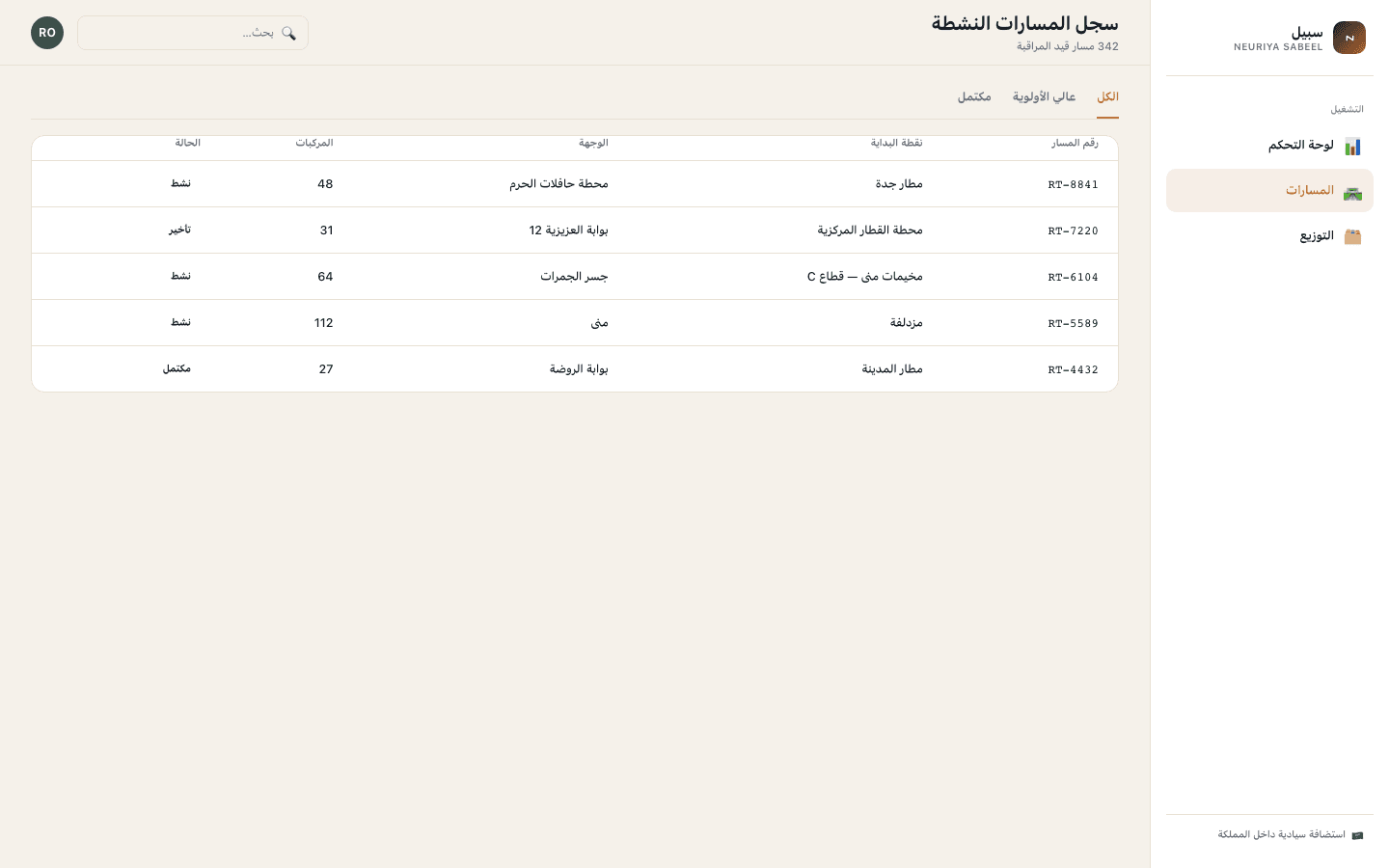Click the dashboard chart icon
Viewport: 1389px width, 868px height.
tap(1352, 147)
